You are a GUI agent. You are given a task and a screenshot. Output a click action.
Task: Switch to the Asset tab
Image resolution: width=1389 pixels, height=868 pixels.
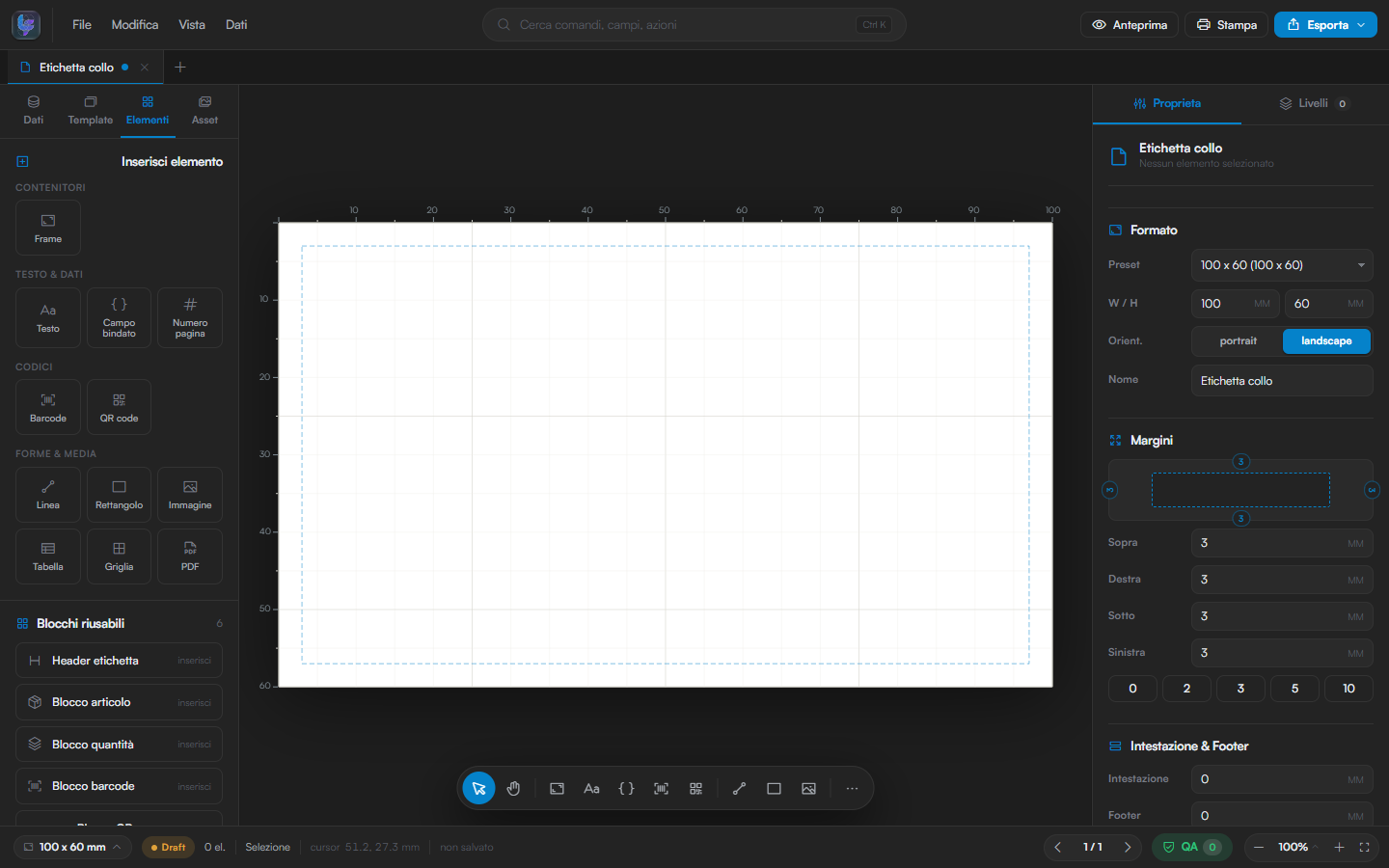204,110
